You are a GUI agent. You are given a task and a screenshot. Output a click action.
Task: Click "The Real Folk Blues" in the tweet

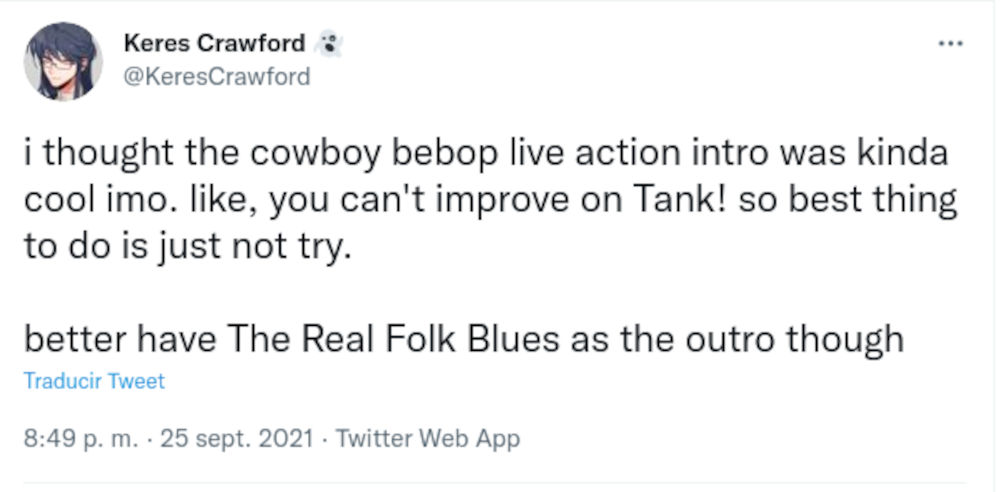393,338
